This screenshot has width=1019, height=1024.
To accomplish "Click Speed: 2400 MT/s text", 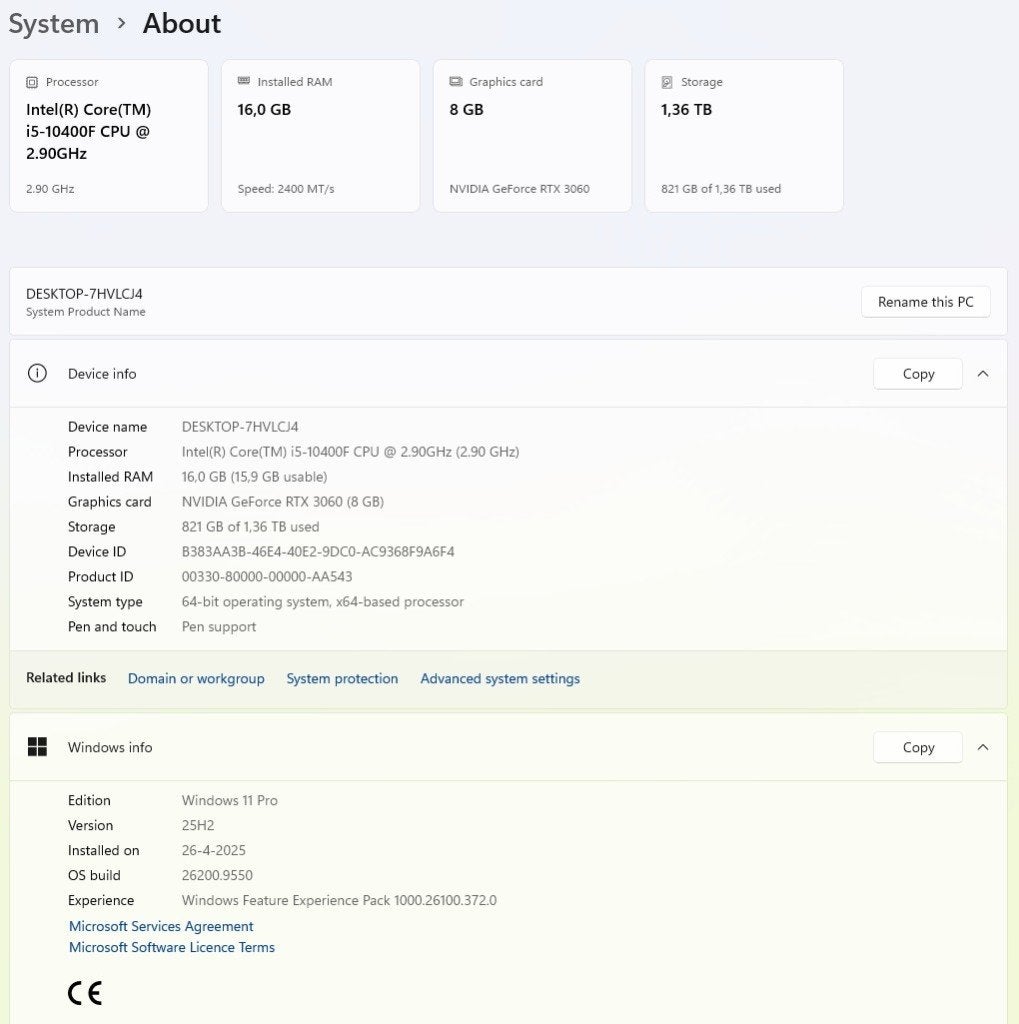I will coord(285,189).
